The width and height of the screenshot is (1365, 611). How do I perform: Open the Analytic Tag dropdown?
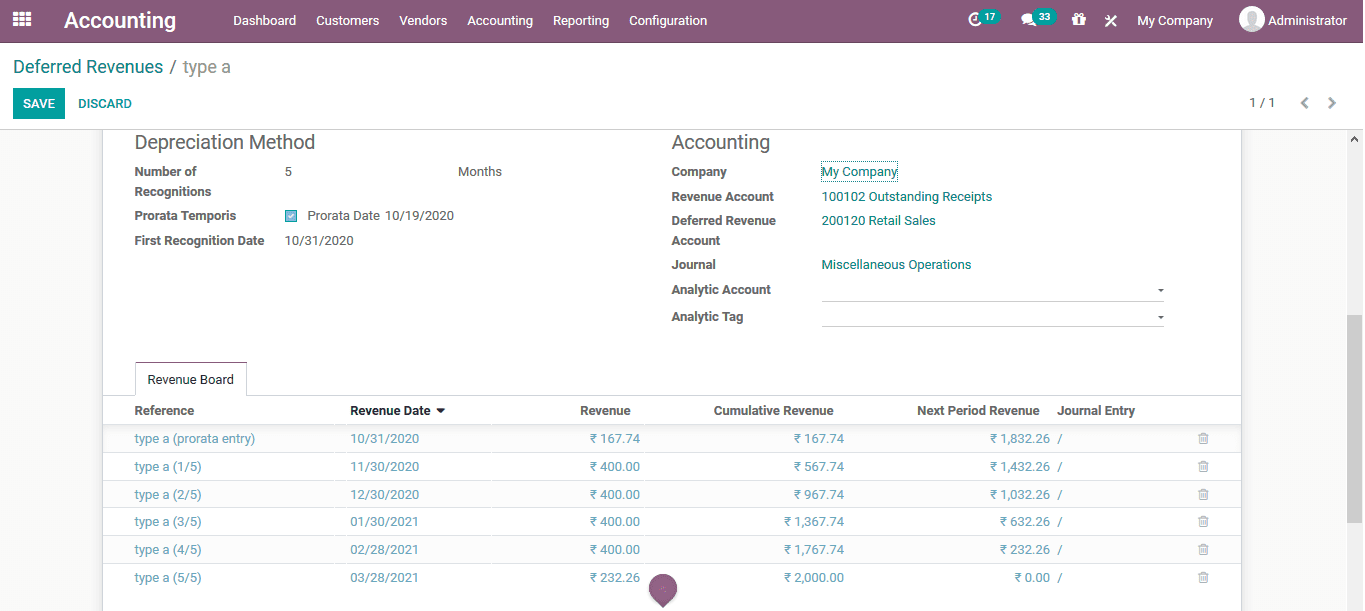click(x=1159, y=317)
